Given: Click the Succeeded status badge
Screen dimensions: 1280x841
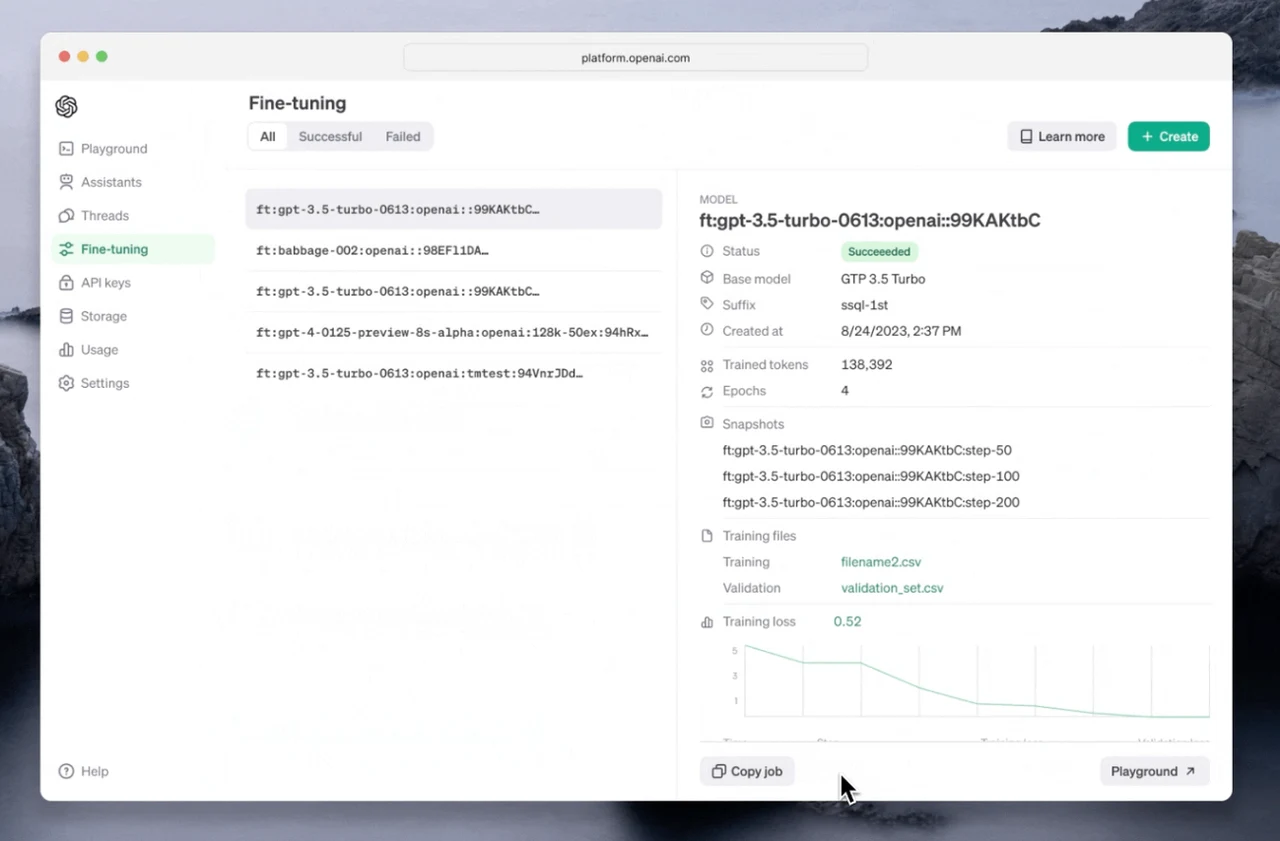Looking at the screenshot, I should point(879,251).
